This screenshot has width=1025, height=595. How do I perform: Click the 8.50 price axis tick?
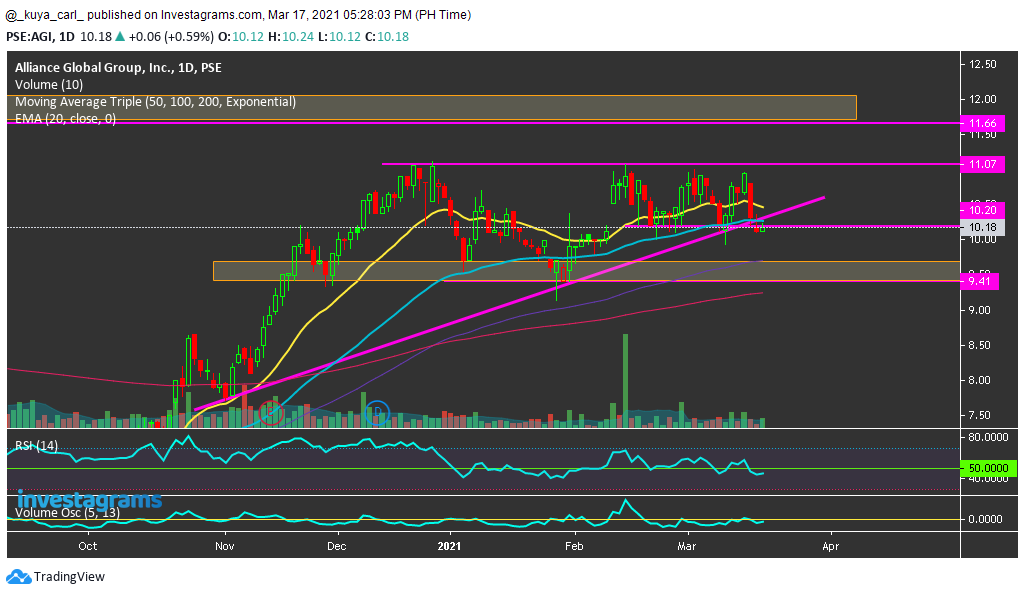coord(980,345)
